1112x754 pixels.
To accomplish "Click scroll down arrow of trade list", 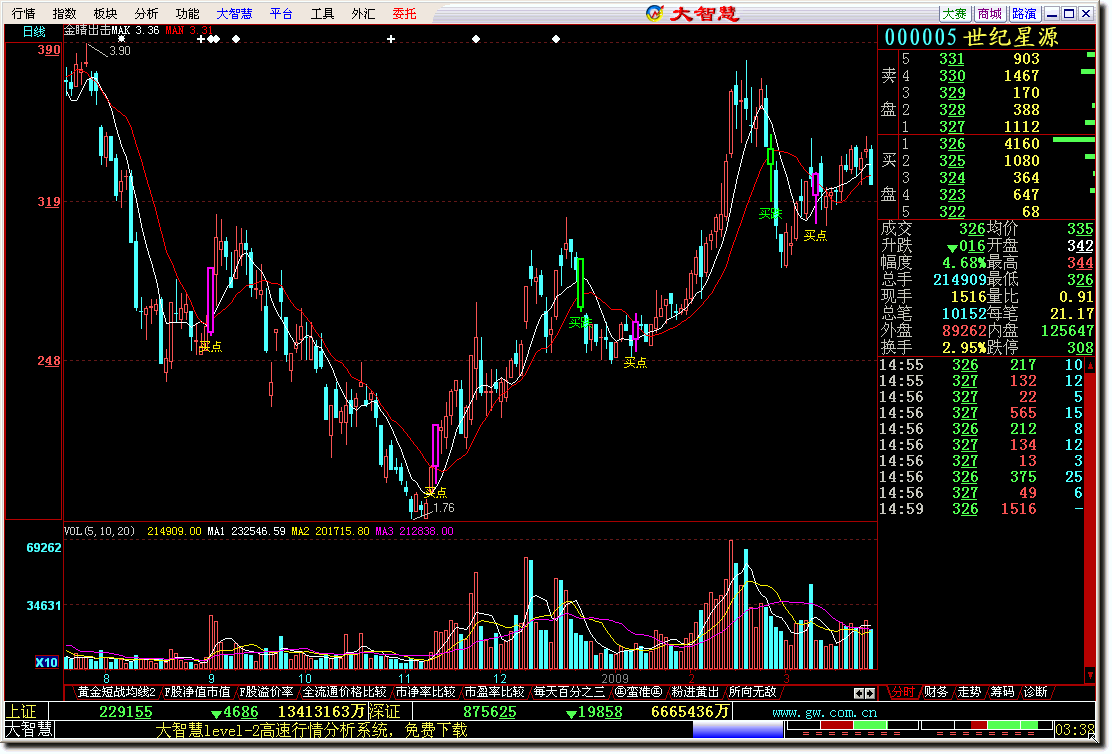I will 1090,675.
